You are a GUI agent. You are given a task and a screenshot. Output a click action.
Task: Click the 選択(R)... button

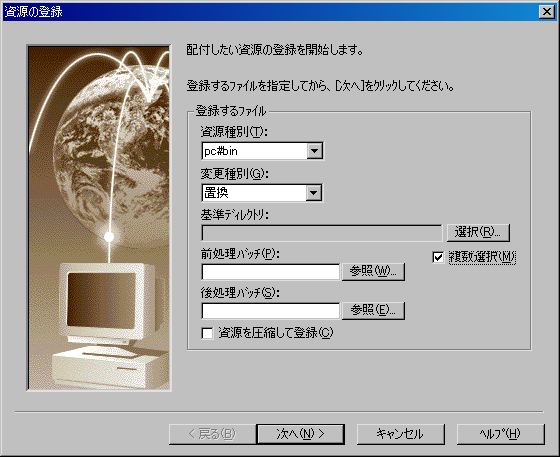click(478, 233)
